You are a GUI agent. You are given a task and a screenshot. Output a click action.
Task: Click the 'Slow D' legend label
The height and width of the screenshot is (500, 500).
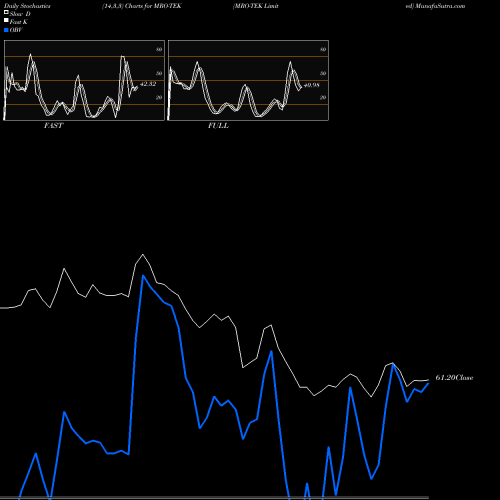20,14
